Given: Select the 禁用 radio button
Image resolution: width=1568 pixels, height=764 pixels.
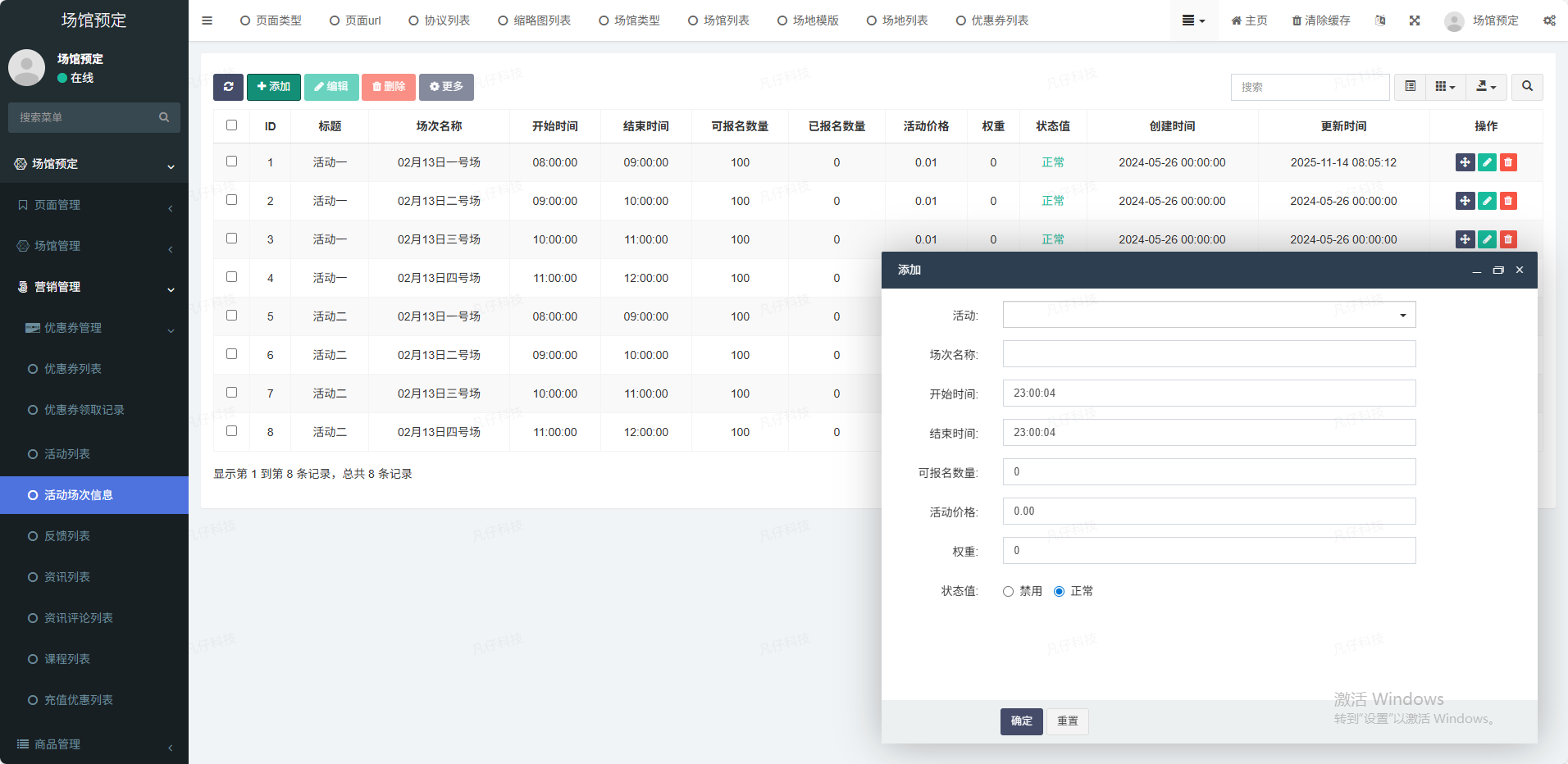Looking at the screenshot, I should [1008, 592].
